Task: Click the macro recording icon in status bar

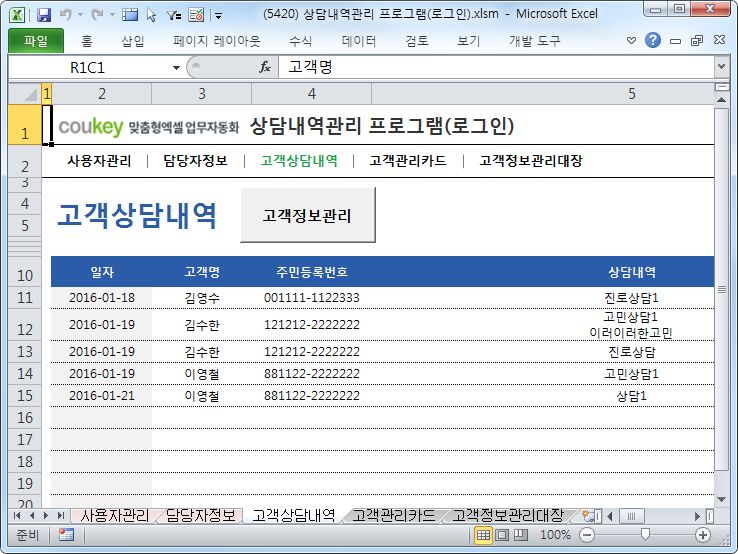Action: (66, 535)
